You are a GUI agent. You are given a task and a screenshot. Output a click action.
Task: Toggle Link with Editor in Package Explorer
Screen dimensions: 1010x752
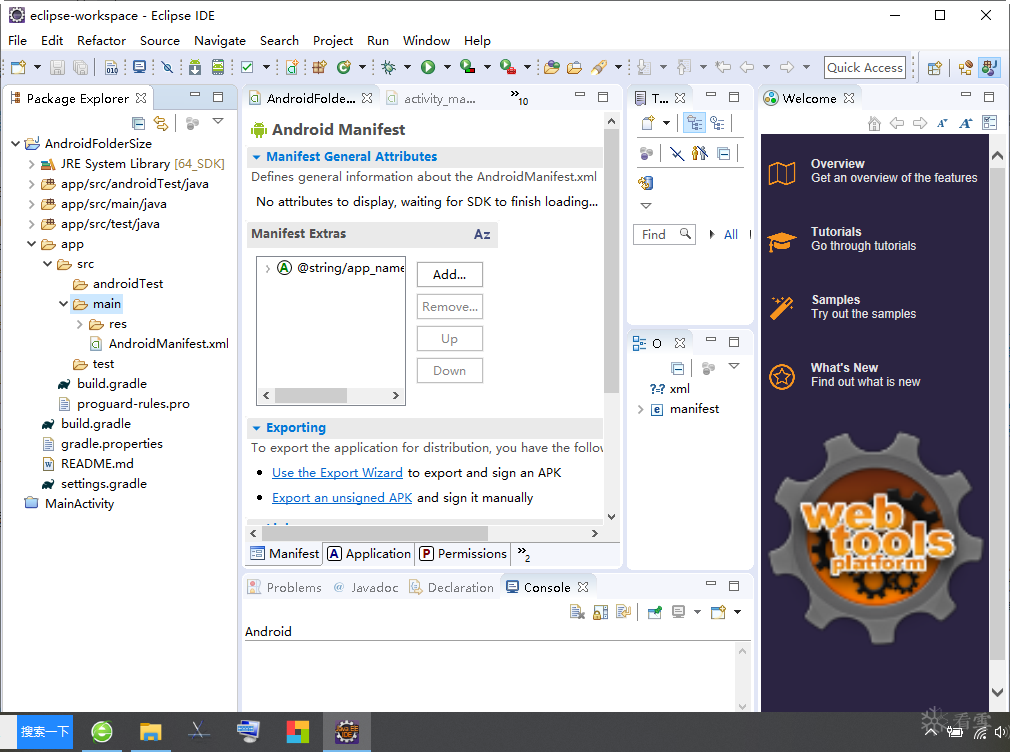point(161,122)
